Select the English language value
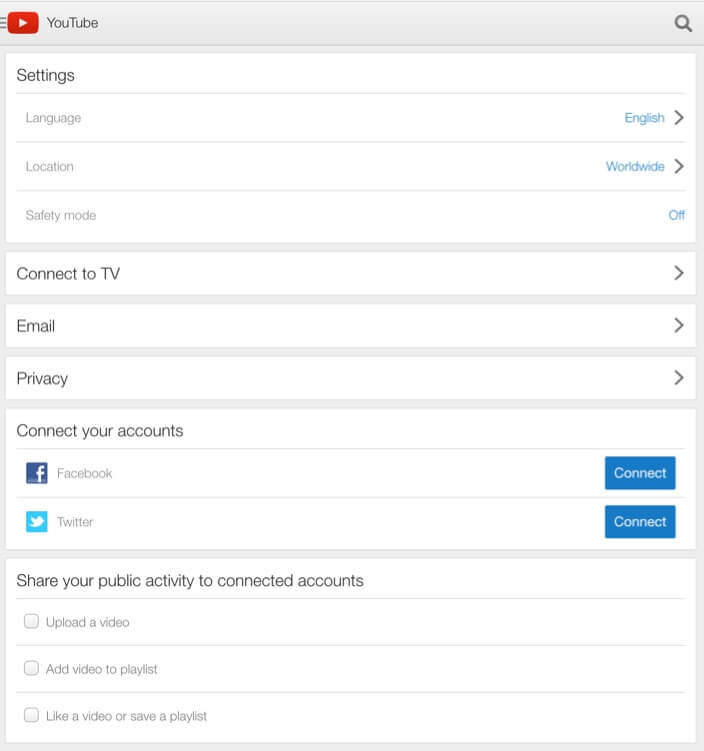The width and height of the screenshot is (704, 751). [x=644, y=118]
